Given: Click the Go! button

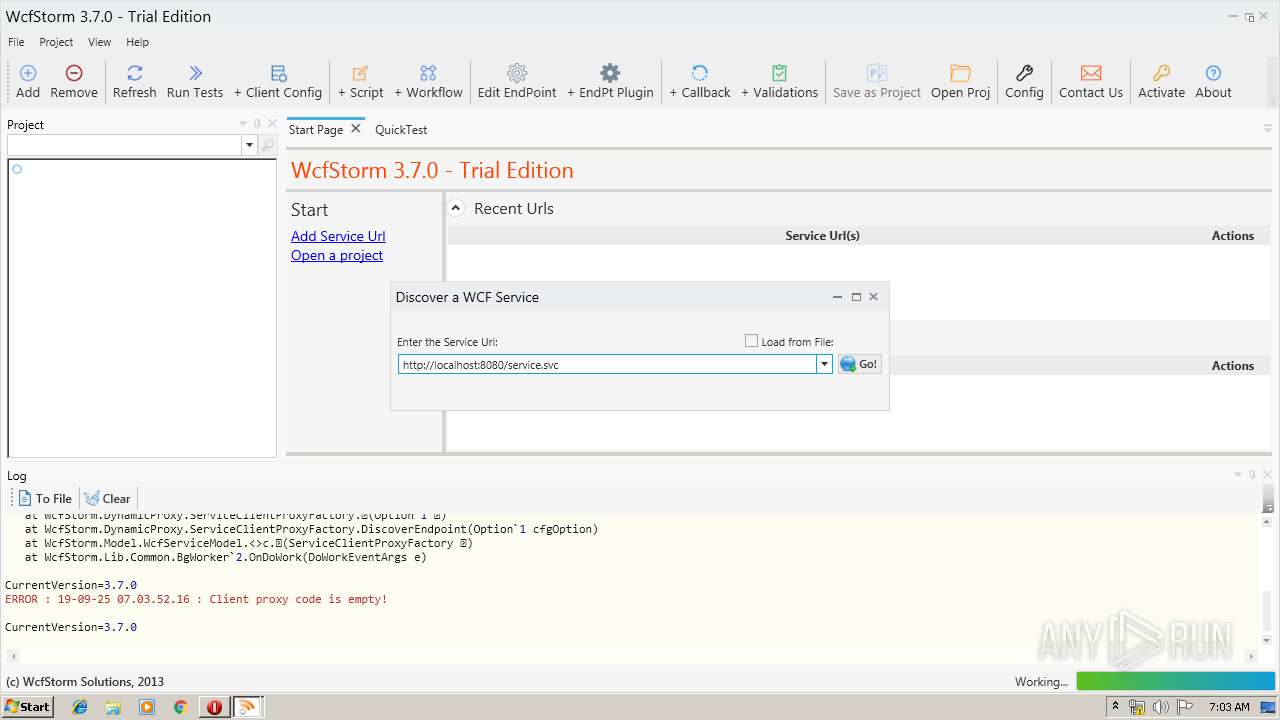Looking at the screenshot, I should pos(860,364).
